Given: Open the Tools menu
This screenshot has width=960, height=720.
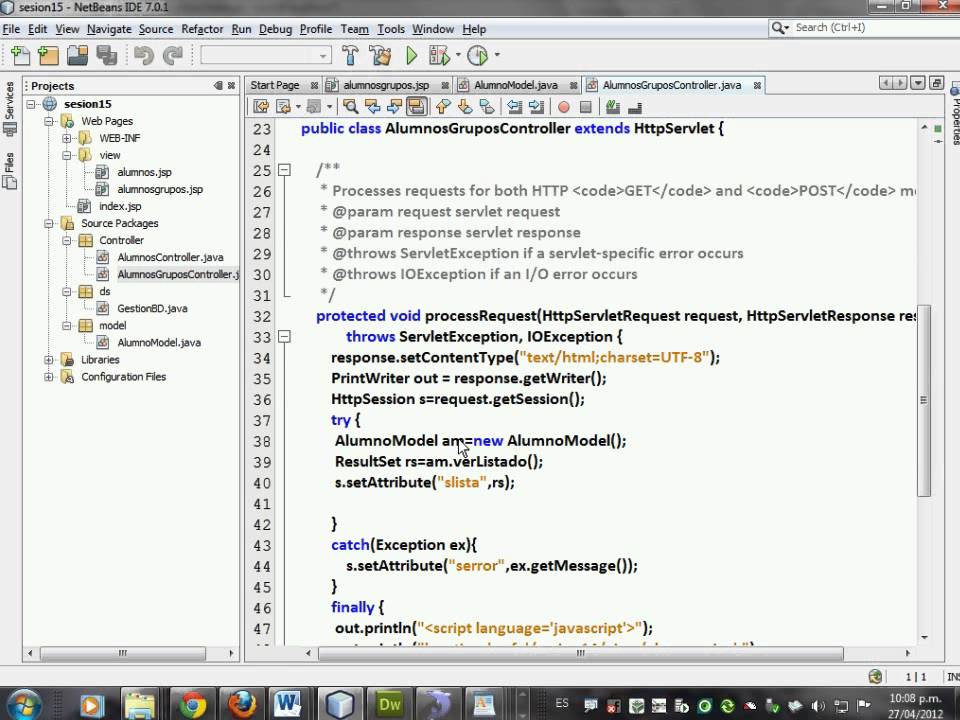Looking at the screenshot, I should coord(391,29).
